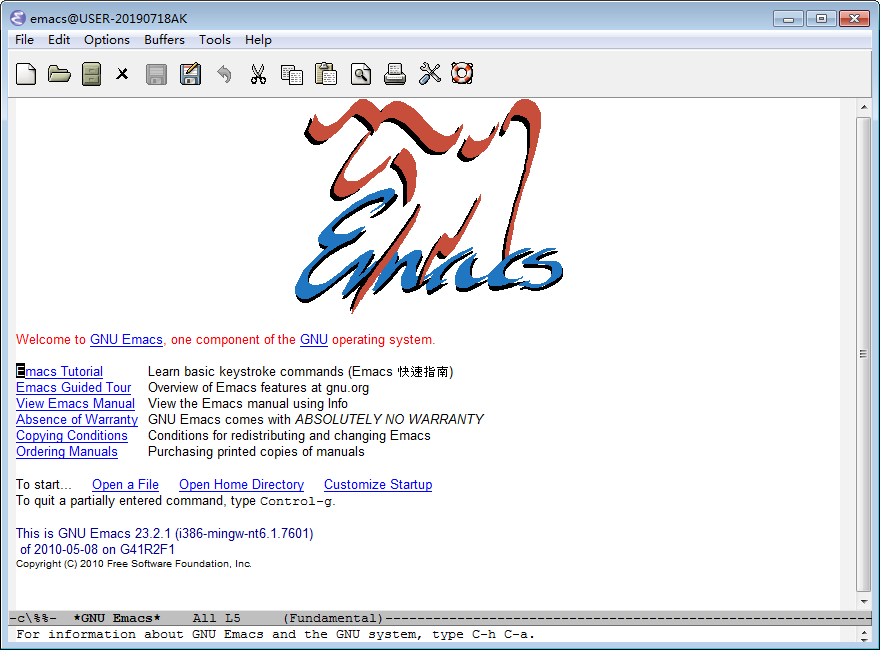
Task: Click the echo area message about GNU Emacs
Action: click(276, 634)
